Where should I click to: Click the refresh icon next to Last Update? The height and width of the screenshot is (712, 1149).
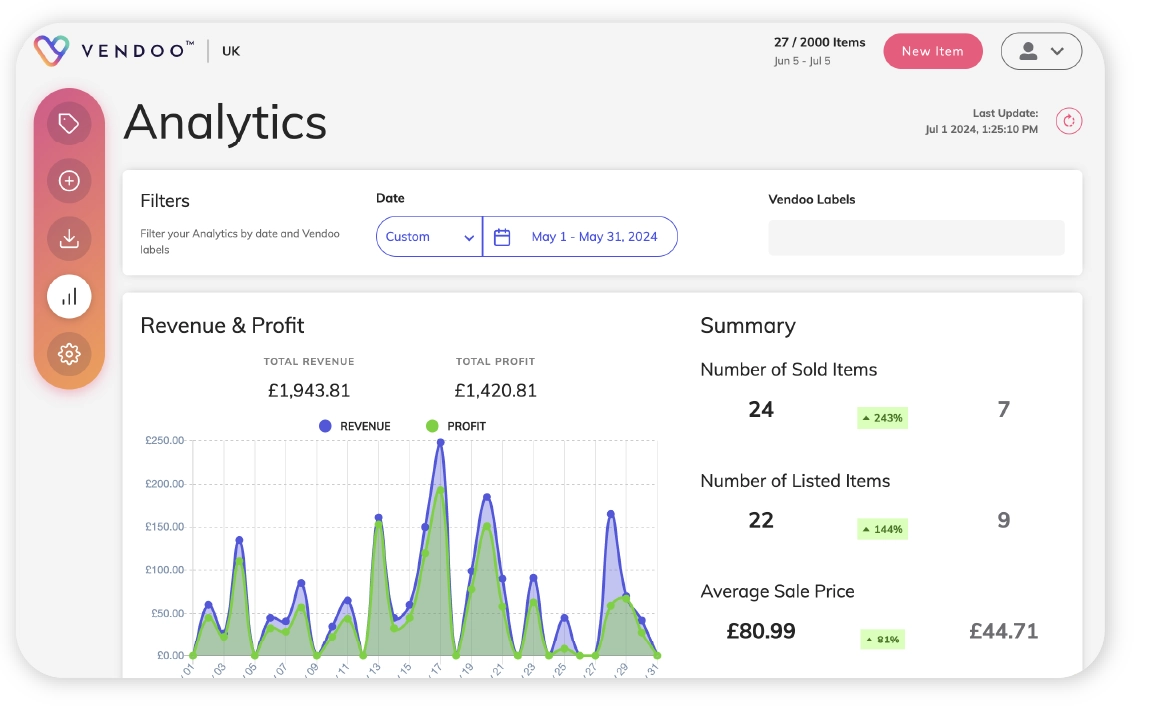[x=1068, y=120]
